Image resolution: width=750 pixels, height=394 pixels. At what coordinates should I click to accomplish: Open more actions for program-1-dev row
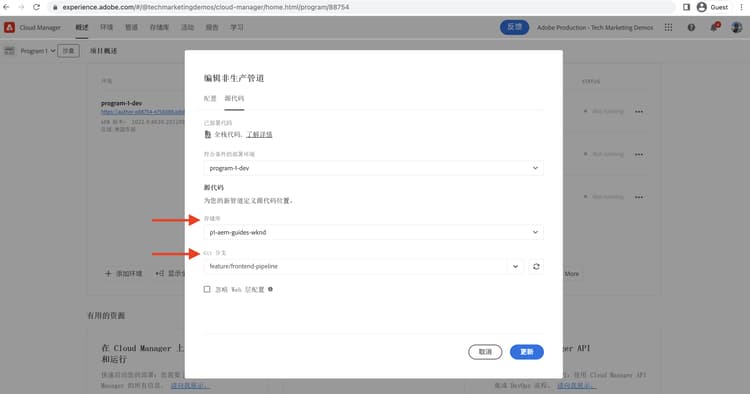[639, 111]
